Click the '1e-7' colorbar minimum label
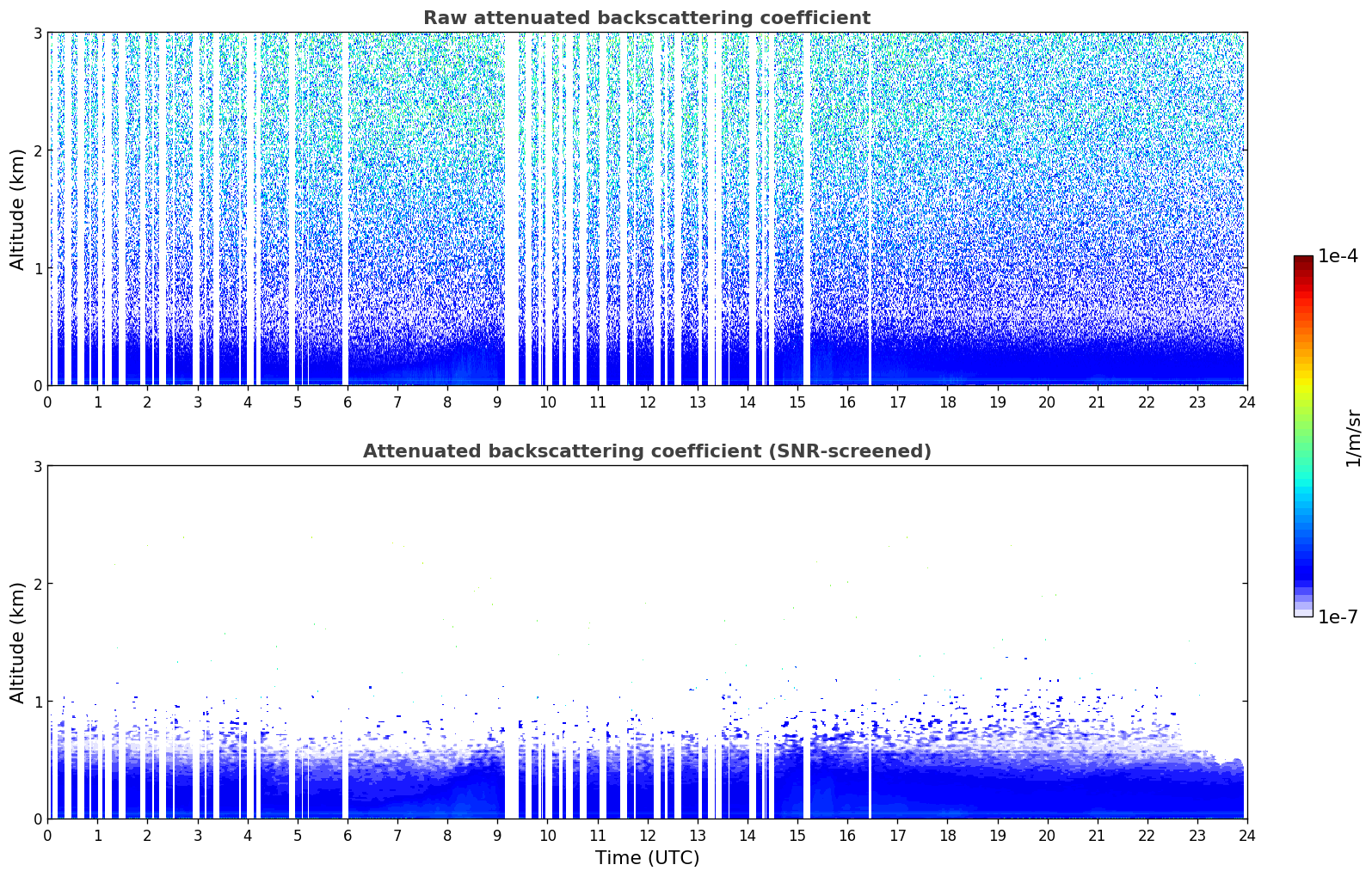Screen dimensions: 1372x877 coord(1338,617)
